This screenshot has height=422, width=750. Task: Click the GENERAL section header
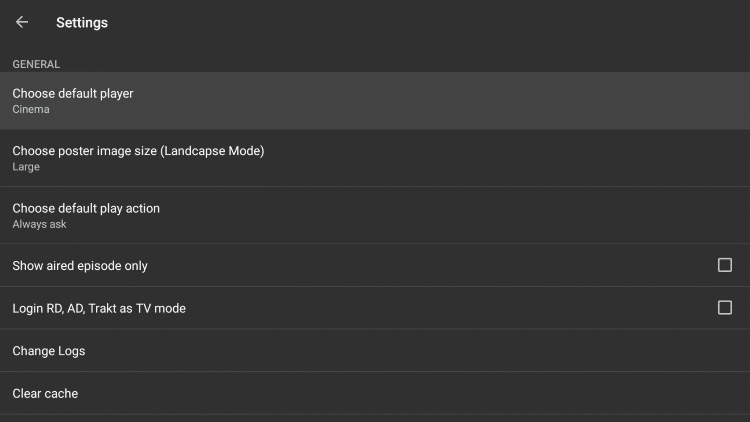click(x=36, y=64)
